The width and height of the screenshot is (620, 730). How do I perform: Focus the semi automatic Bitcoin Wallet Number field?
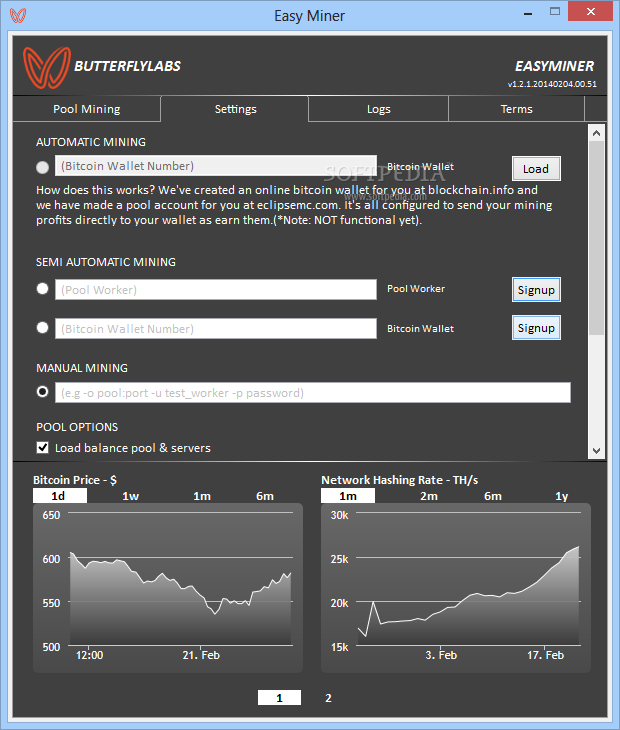216,329
